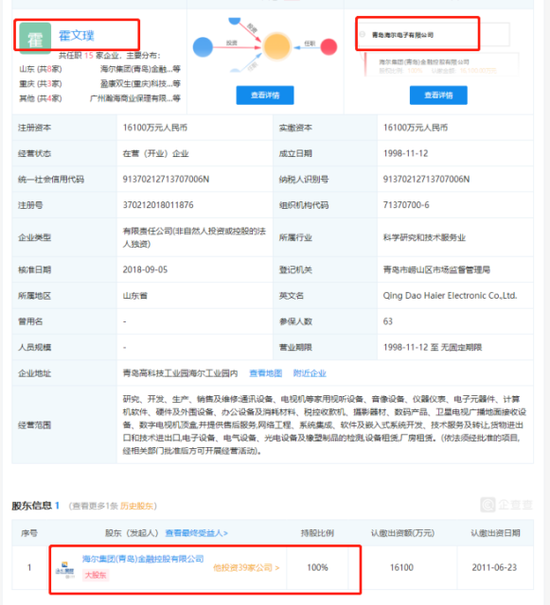Select 青岛海尔电子有限公司 equity tree node
Screen dimensions: 550x605
[403, 35]
